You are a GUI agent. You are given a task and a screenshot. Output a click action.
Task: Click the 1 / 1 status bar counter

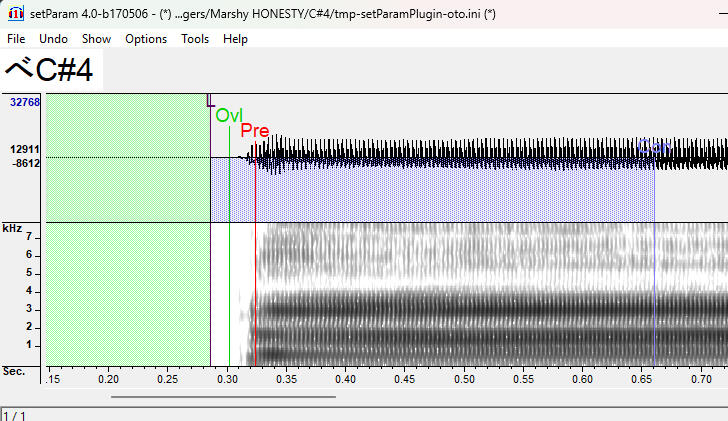pos(15,414)
